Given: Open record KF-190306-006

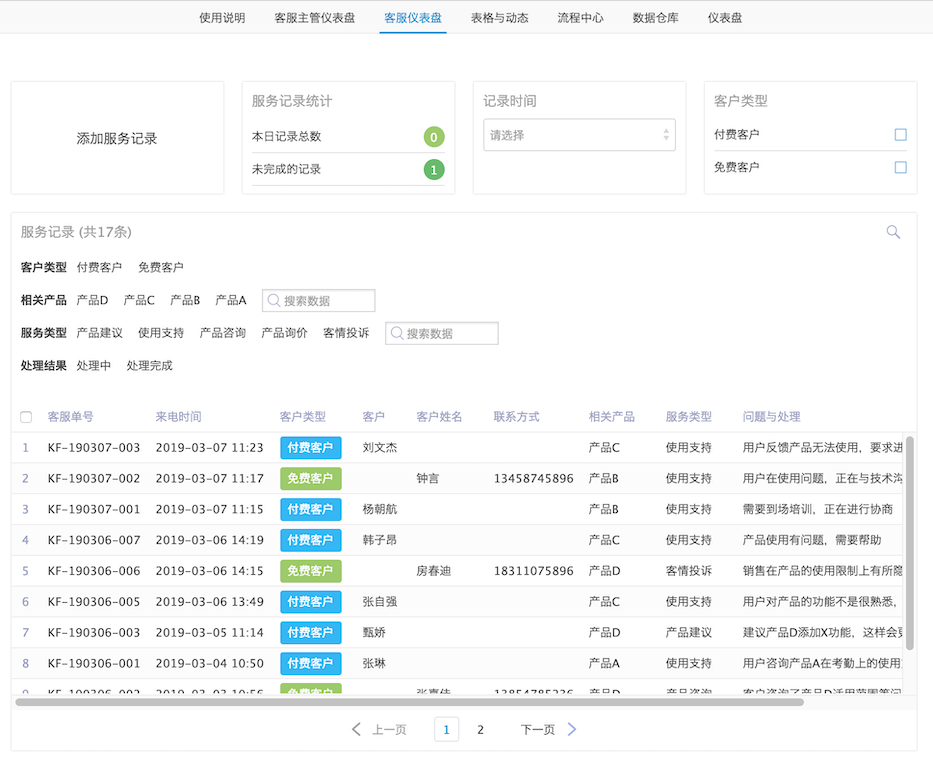Looking at the screenshot, I should (94, 571).
